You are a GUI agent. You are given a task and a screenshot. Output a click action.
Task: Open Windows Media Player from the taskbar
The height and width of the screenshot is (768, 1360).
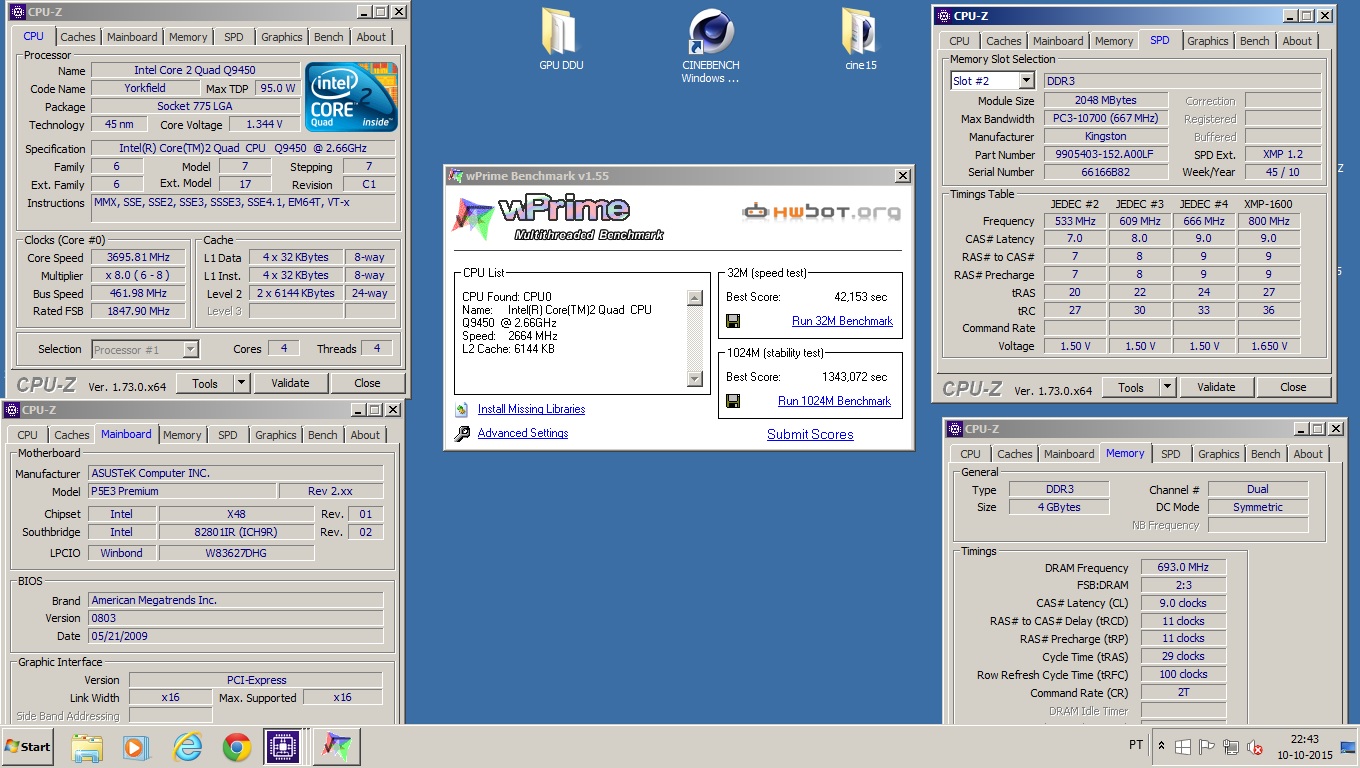pyautogui.click(x=136, y=747)
